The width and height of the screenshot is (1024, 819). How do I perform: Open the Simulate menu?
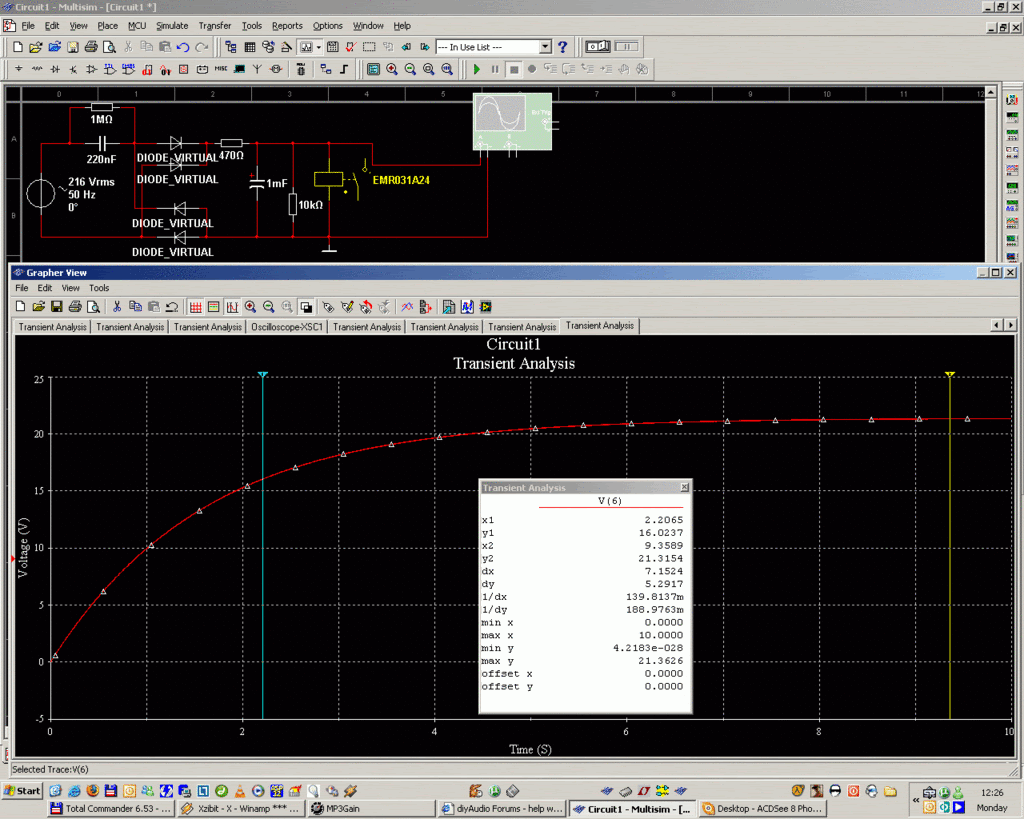pyautogui.click(x=171, y=25)
